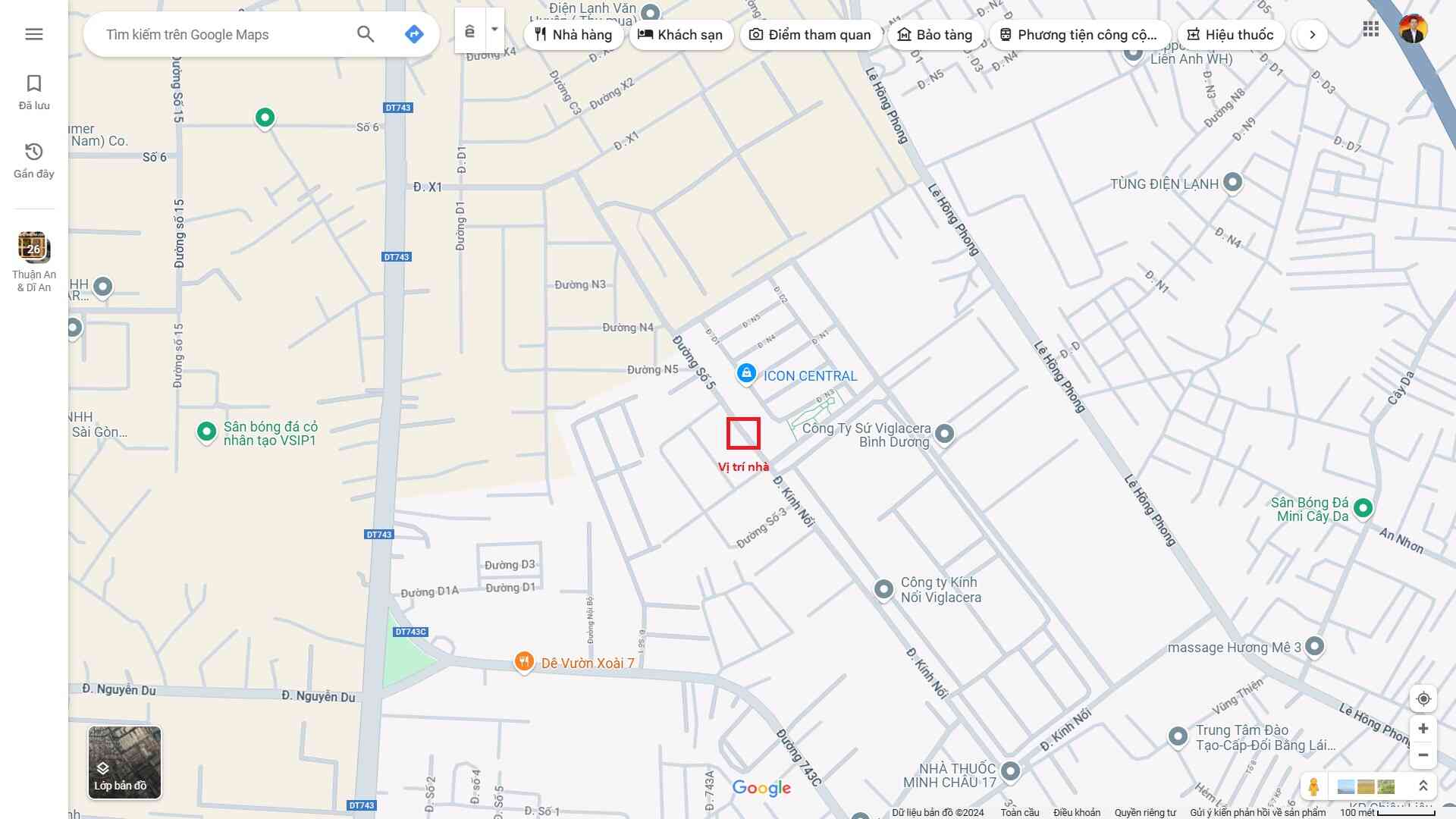Screen dimensions: 1456x819
Task: Open the Google apps grid
Action: [x=1370, y=30]
